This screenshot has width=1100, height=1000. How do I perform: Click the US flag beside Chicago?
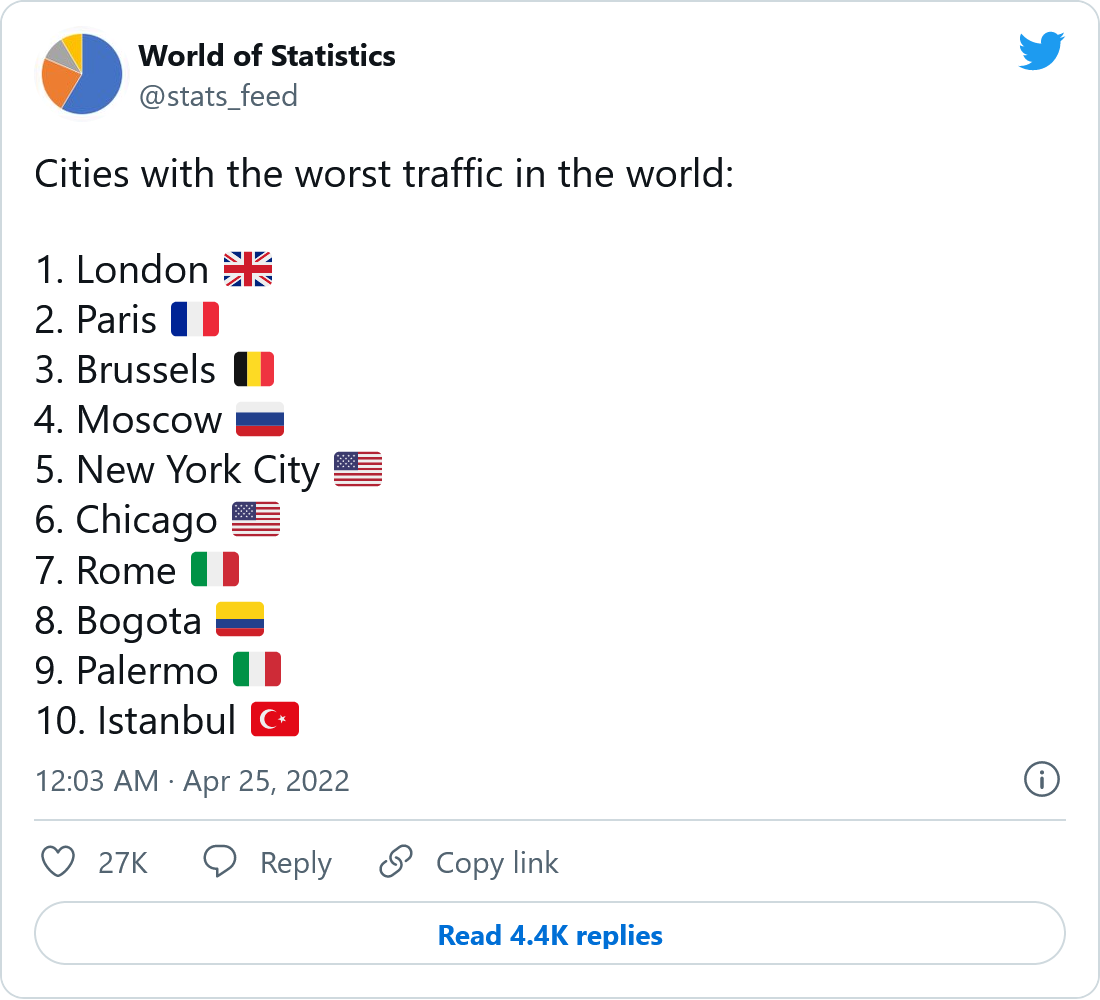click(x=256, y=520)
